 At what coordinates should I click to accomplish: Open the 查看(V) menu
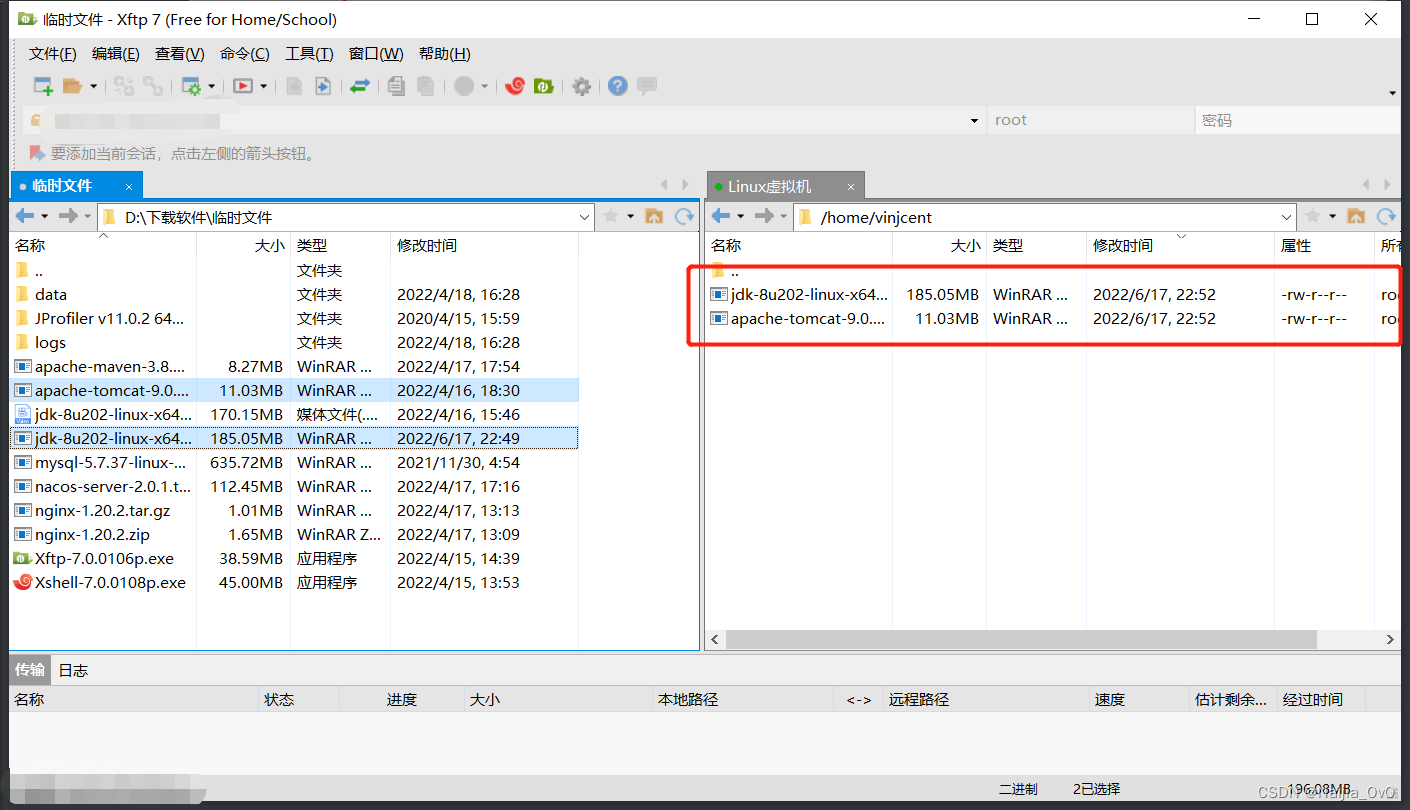(x=180, y=54)
